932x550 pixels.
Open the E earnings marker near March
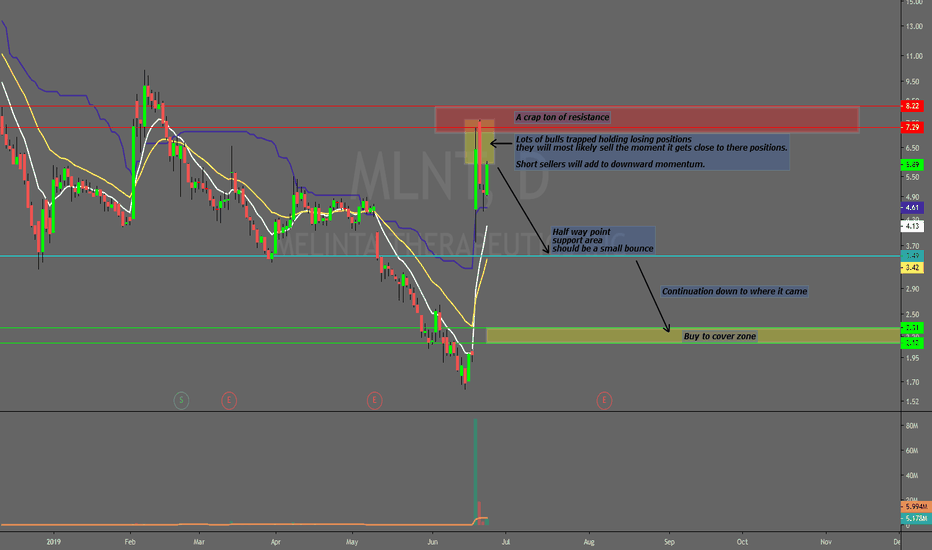pyautogui.click(x=229, y=400)
